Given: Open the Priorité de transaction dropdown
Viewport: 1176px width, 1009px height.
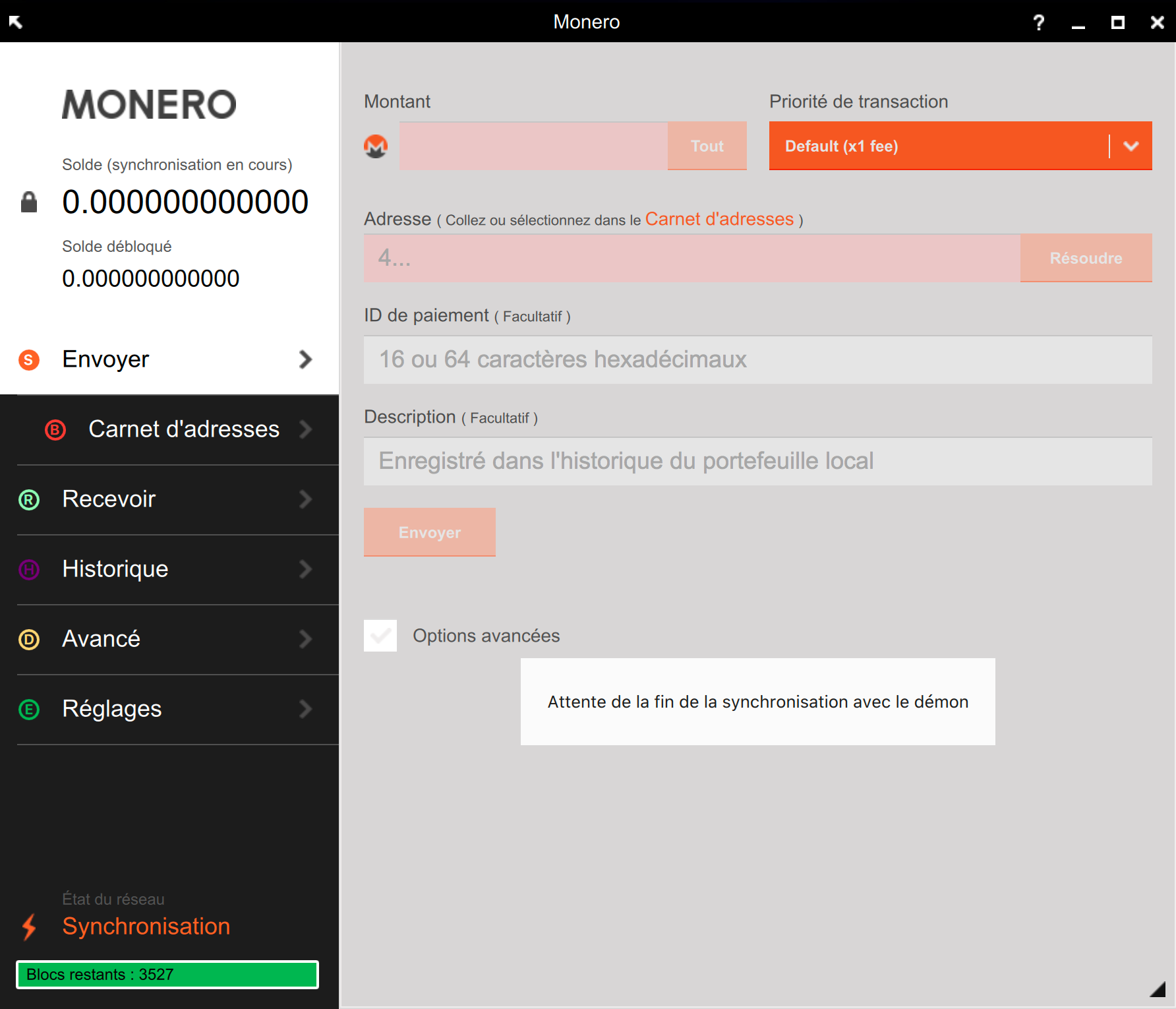Looking at the screenshot, I should coord(960,146).
